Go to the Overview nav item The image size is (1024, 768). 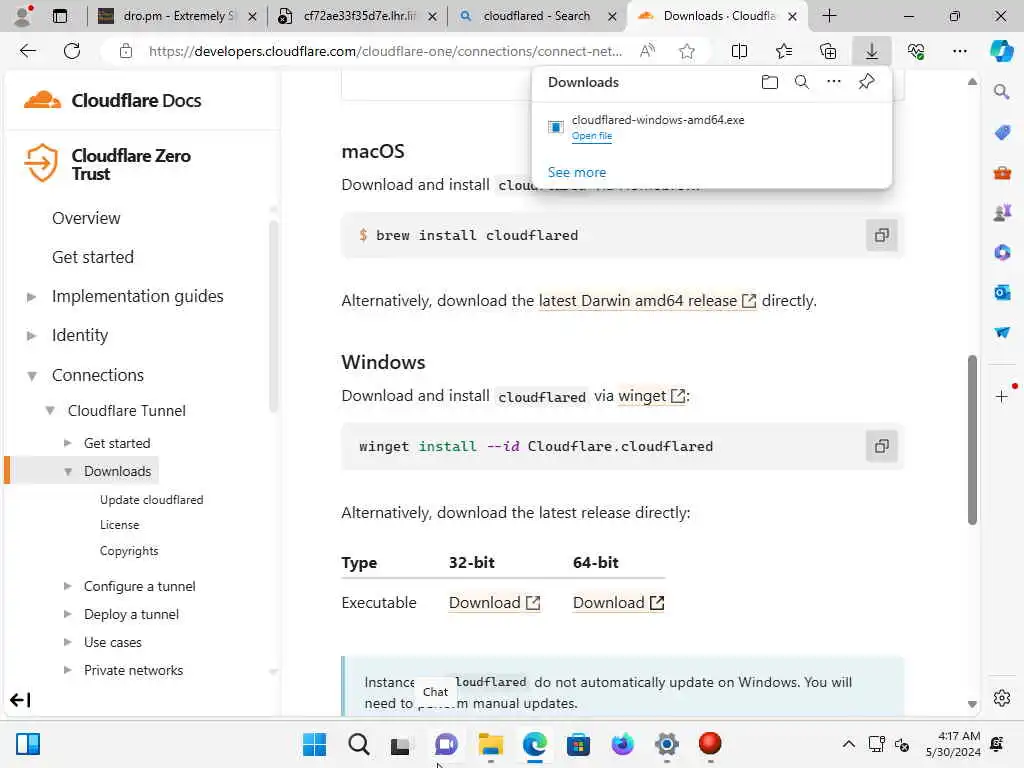click(86, 218)
